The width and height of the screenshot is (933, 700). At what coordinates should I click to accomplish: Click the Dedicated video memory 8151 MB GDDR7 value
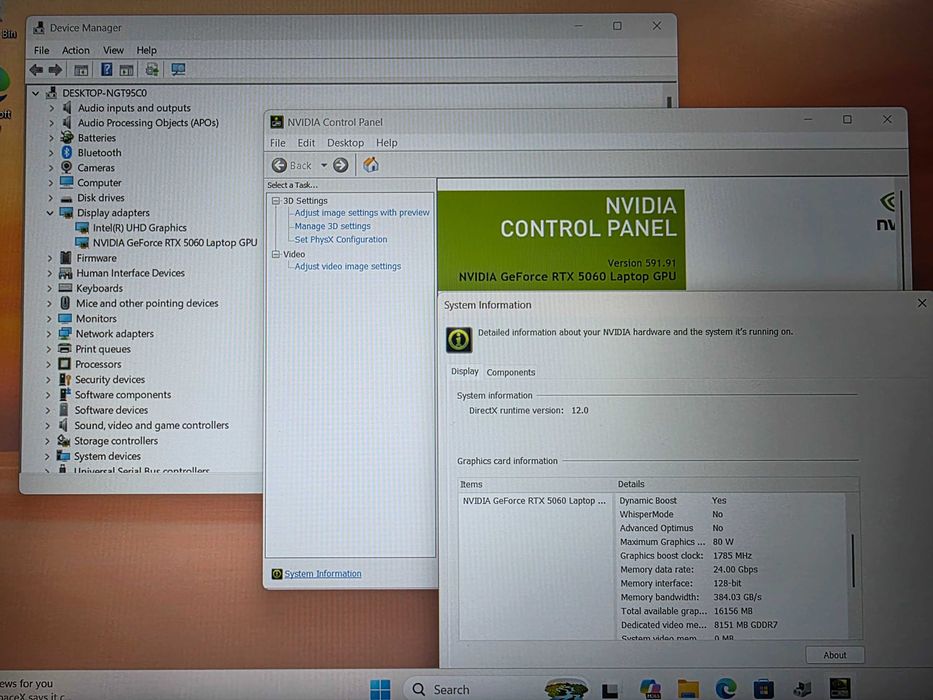745,625
